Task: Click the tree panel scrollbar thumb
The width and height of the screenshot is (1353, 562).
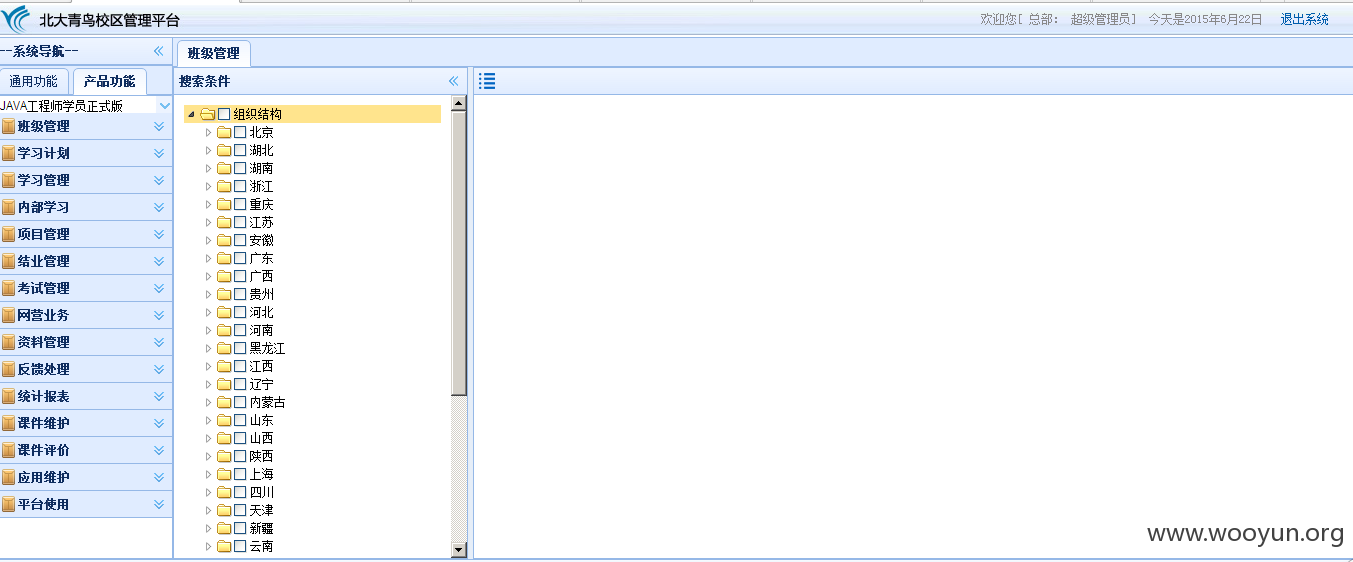Action: [459, 253]
